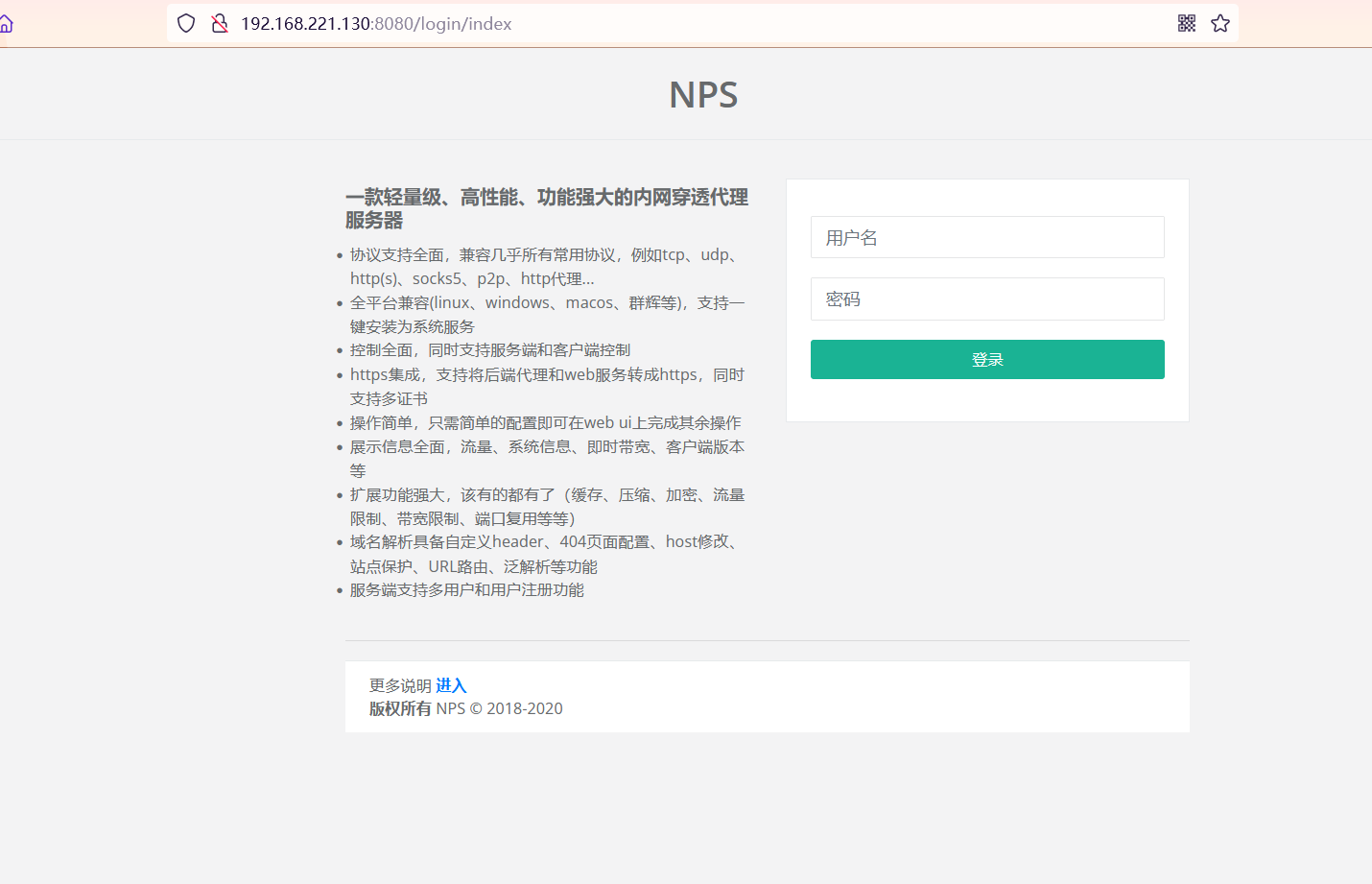Bookmark this page with the star icon
The height and width of the screenshot is (884, 1372).
[1220, 23]
